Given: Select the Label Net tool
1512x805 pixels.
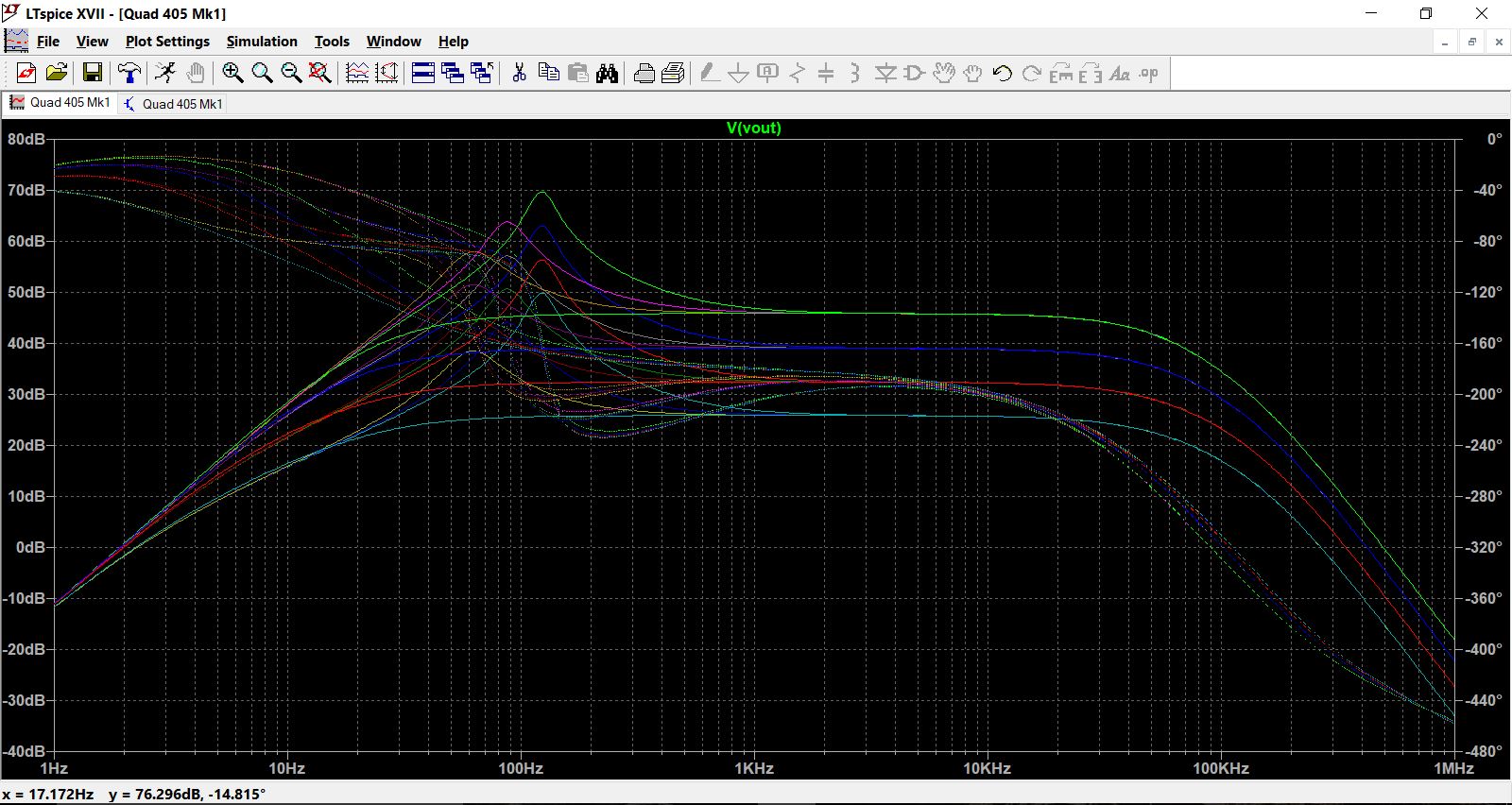Looking at the screenshot, I should 768,73.
